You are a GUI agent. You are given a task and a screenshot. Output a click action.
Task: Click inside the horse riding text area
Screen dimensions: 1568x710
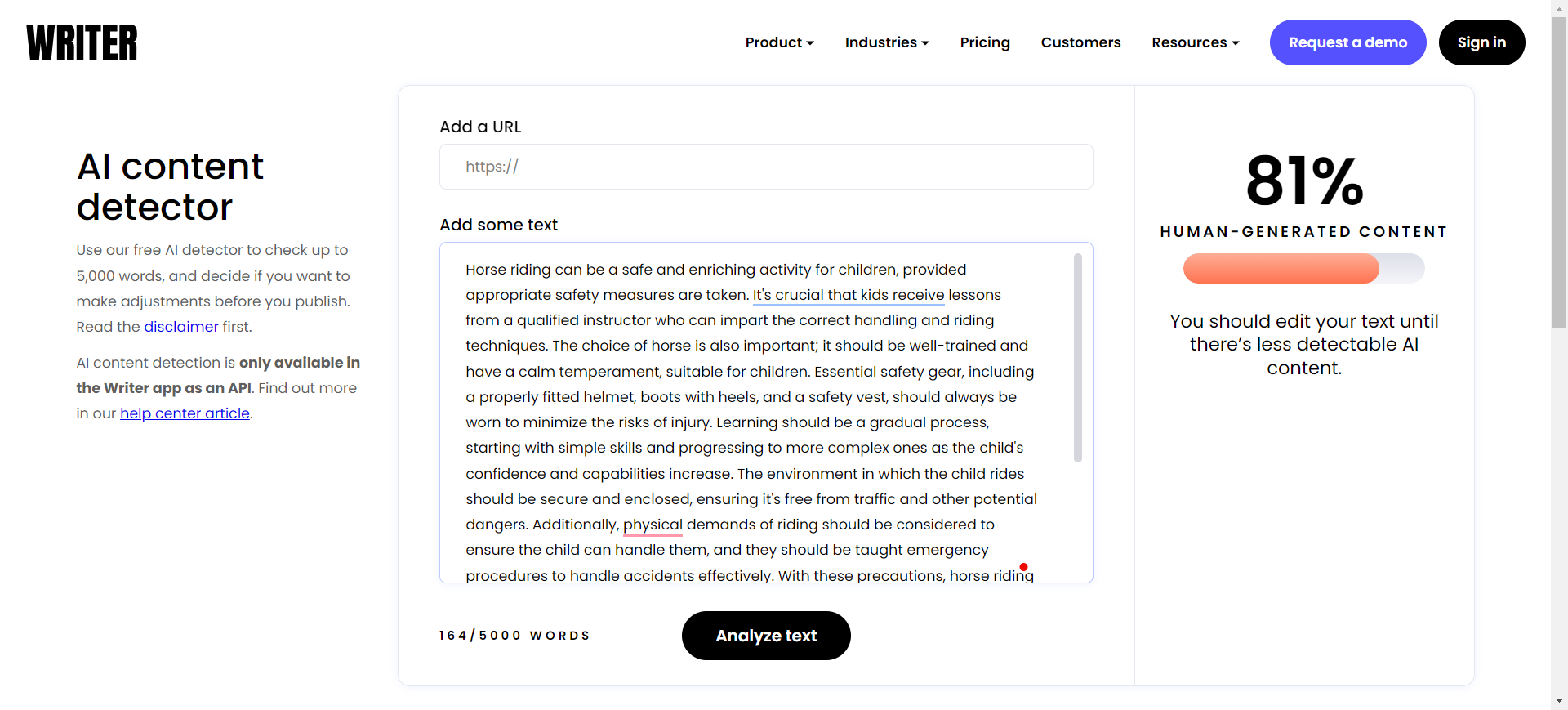751,409
